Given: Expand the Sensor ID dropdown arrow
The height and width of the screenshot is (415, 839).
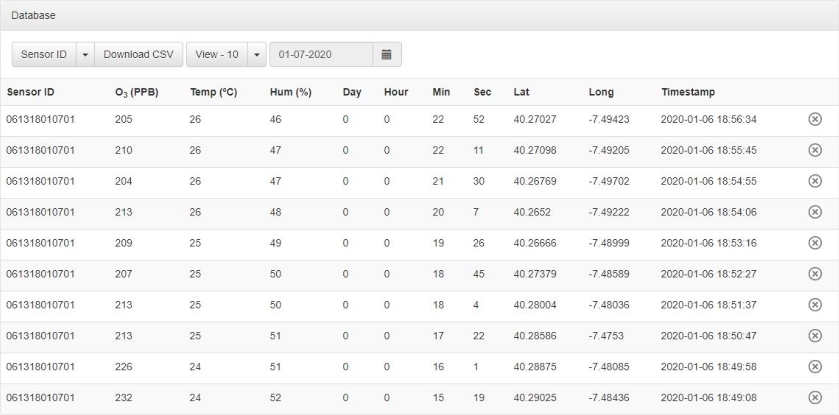Looking at the screenshot, I should point(85,54).
